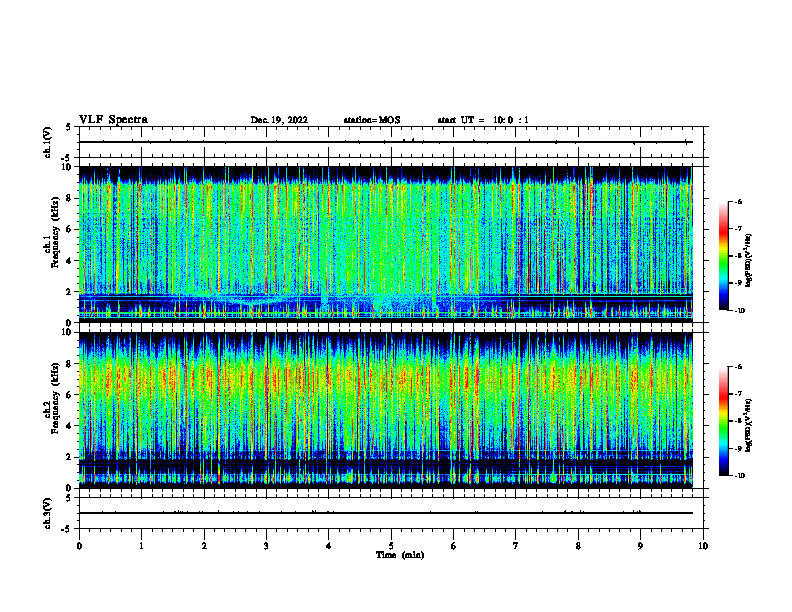
Task: Click the ch.1 voltage waveform trace
Action: click(x=386, y=142)
